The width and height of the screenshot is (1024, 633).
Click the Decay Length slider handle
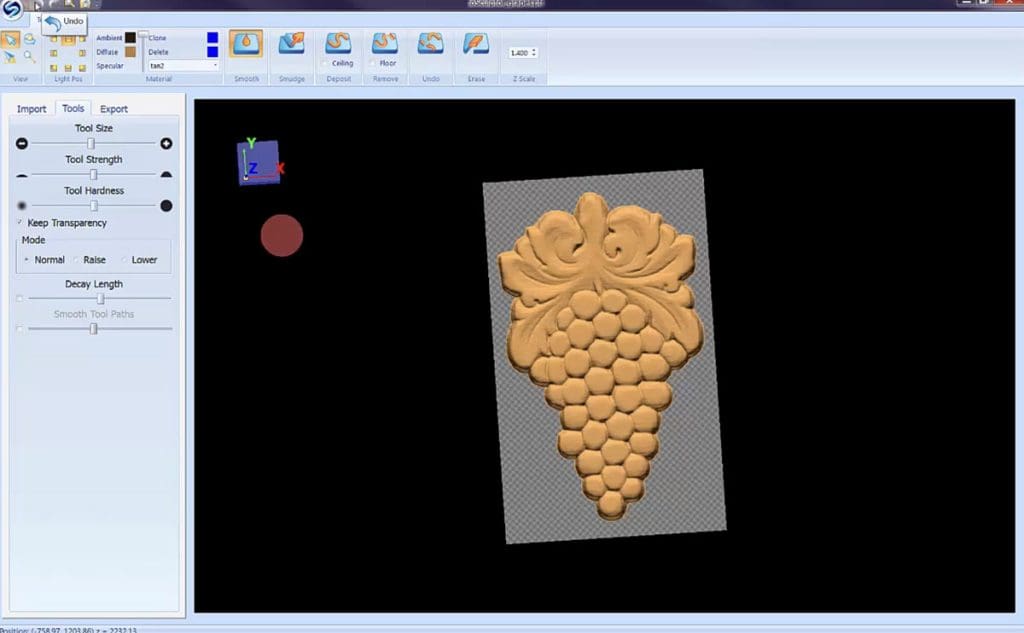coord(101,299)
